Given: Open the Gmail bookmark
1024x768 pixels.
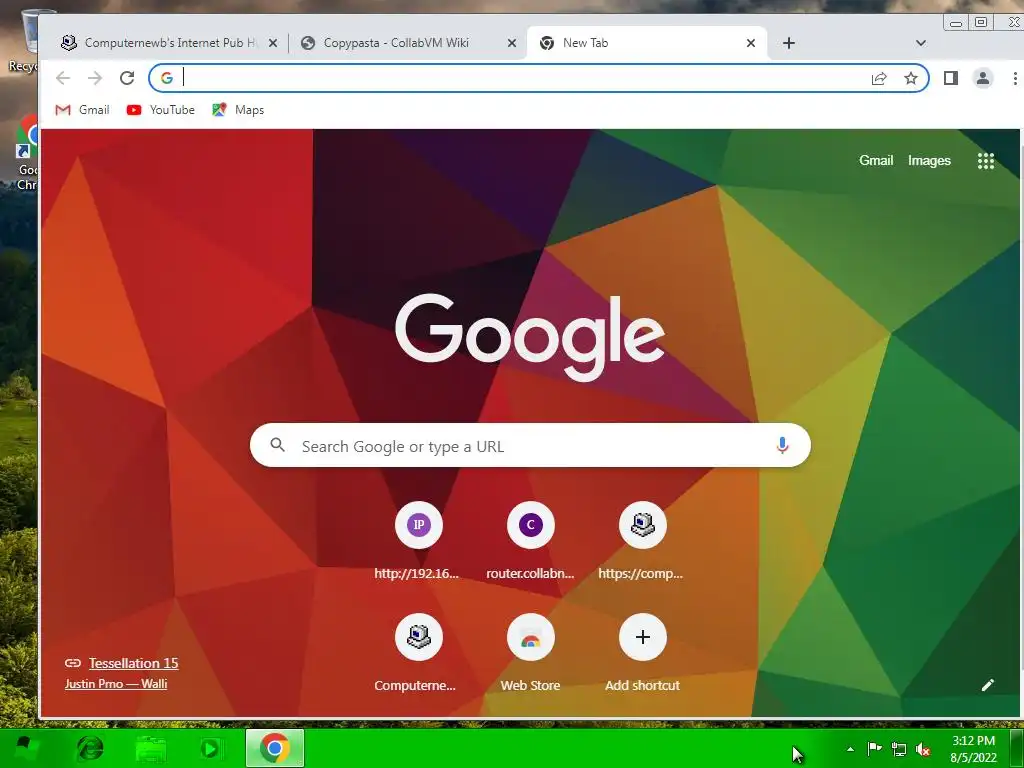Looking at the screenshot, I should (82, 110).
